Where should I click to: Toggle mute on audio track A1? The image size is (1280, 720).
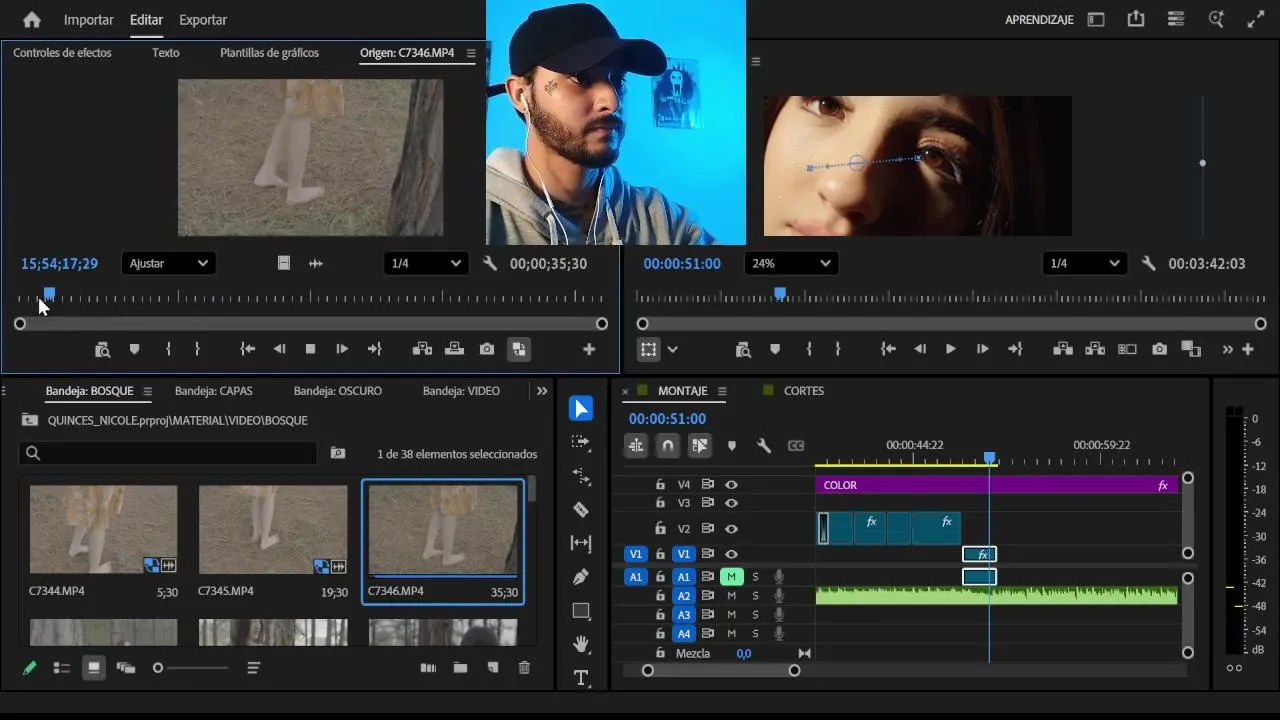731,577
